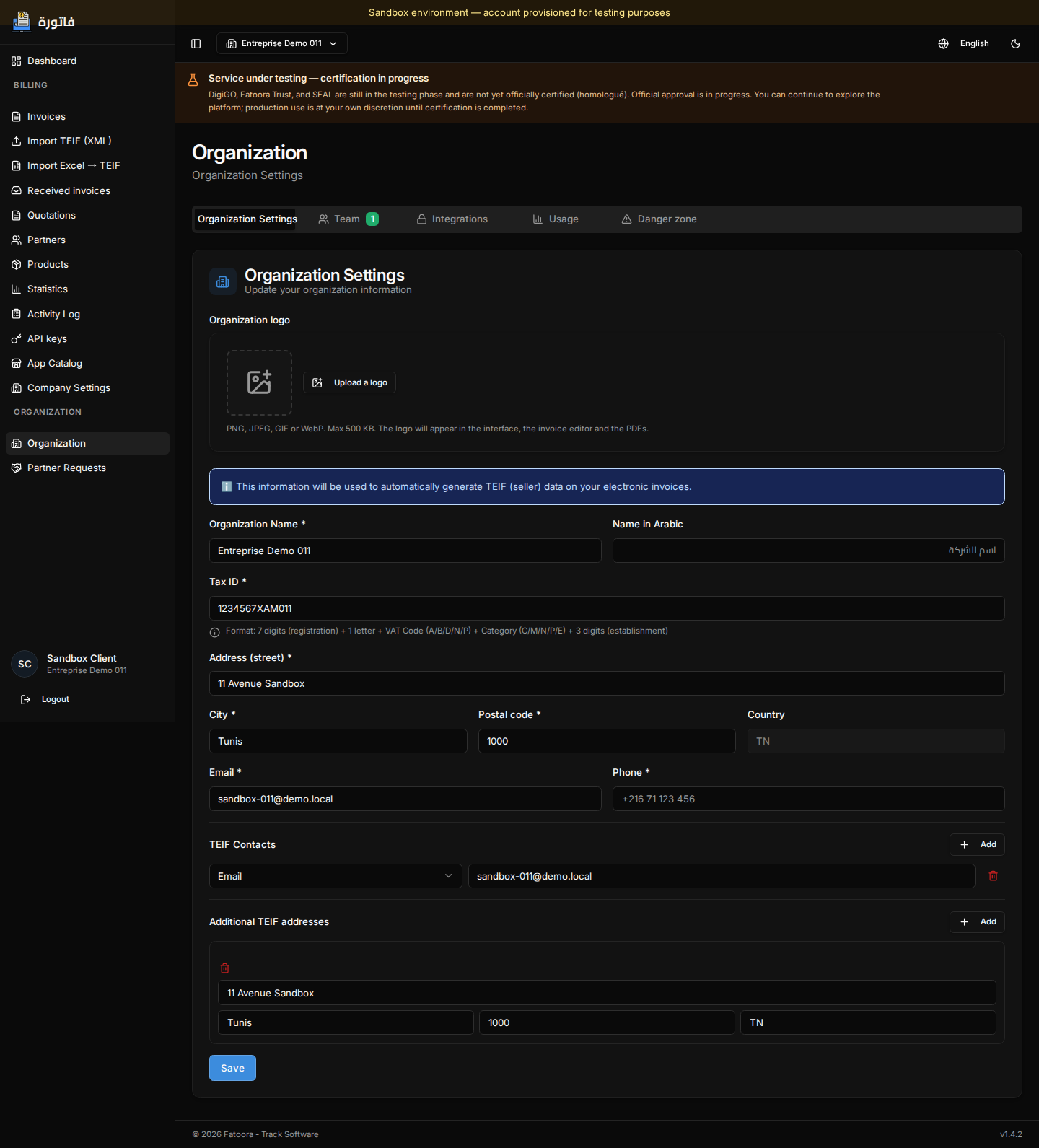Open Partner Requests

[x=87, y=468]
